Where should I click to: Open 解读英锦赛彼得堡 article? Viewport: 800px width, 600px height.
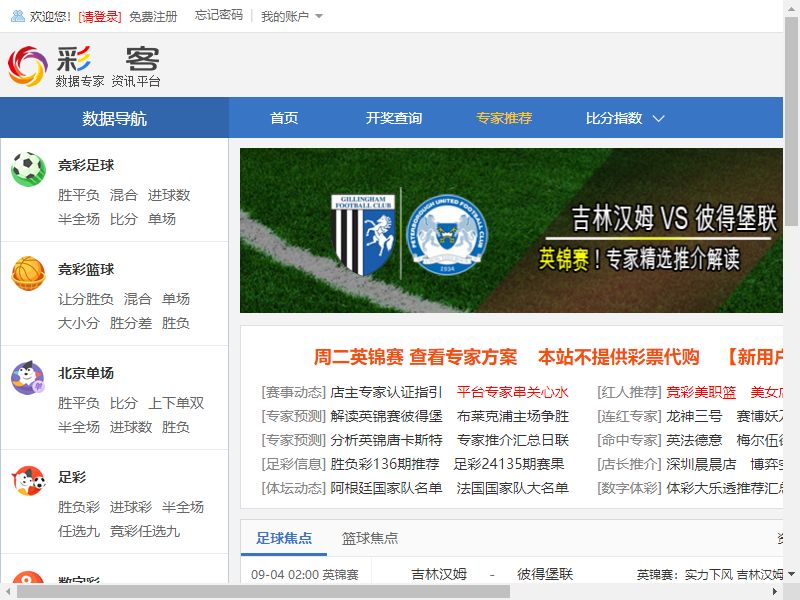pyautogui.click(x=386, y=416)
